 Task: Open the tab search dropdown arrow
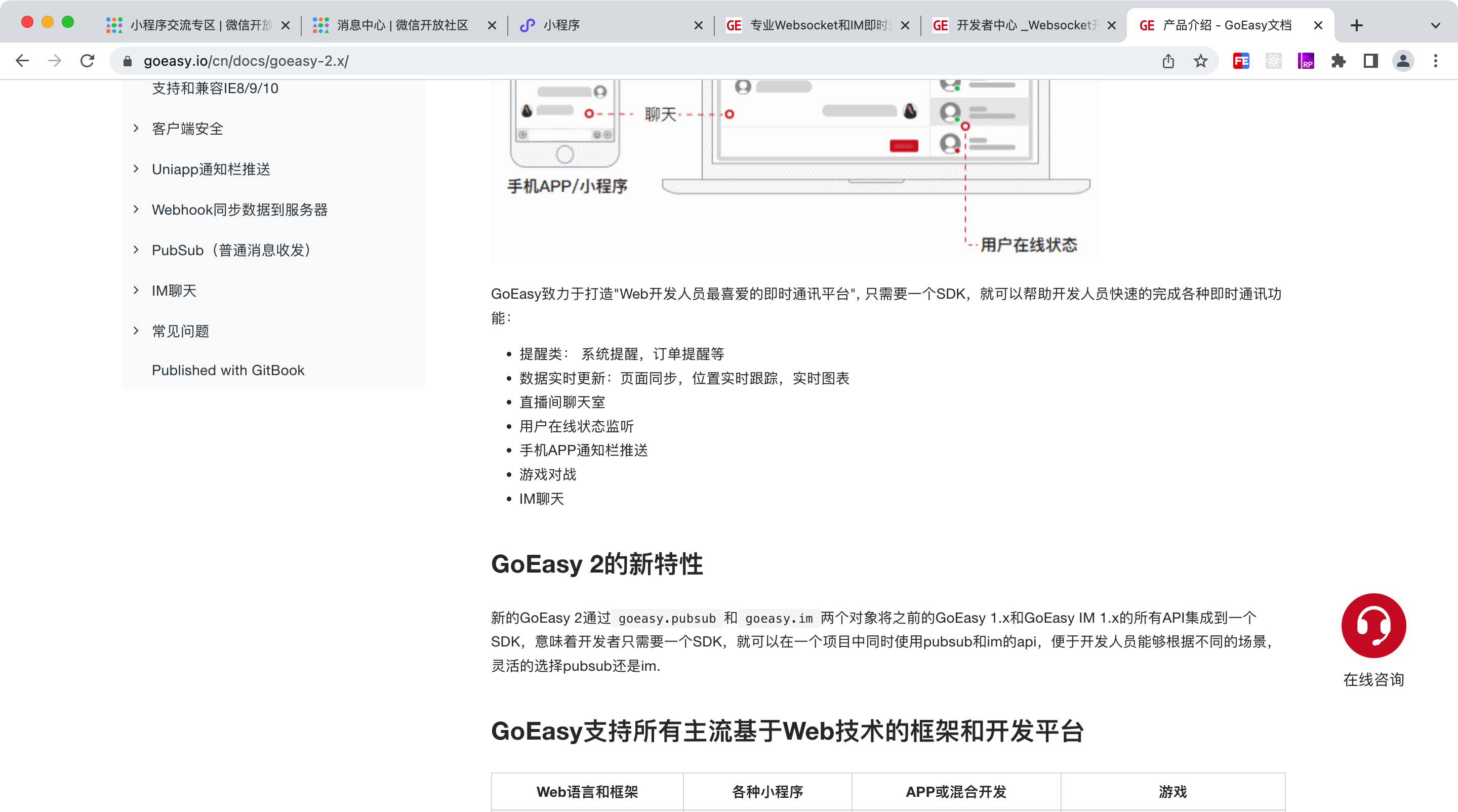1435,25
